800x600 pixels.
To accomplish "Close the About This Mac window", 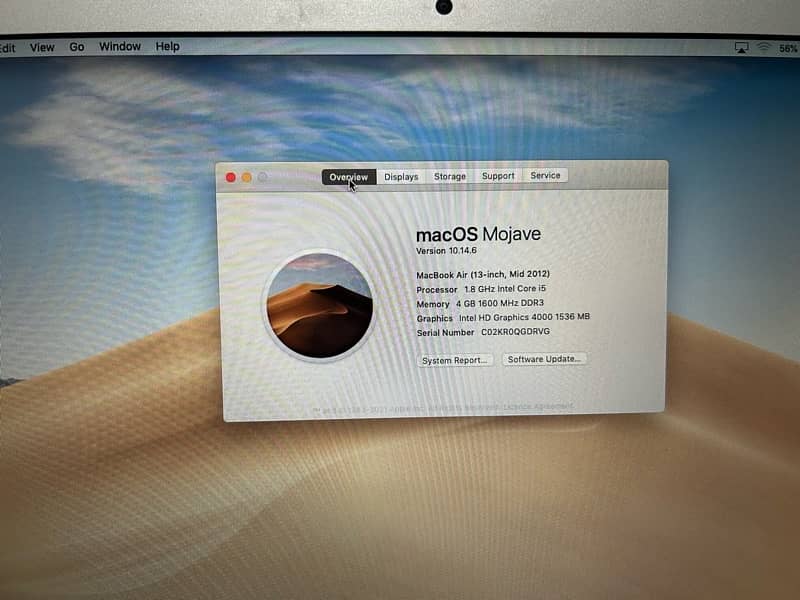I will (x=231, y=177).
